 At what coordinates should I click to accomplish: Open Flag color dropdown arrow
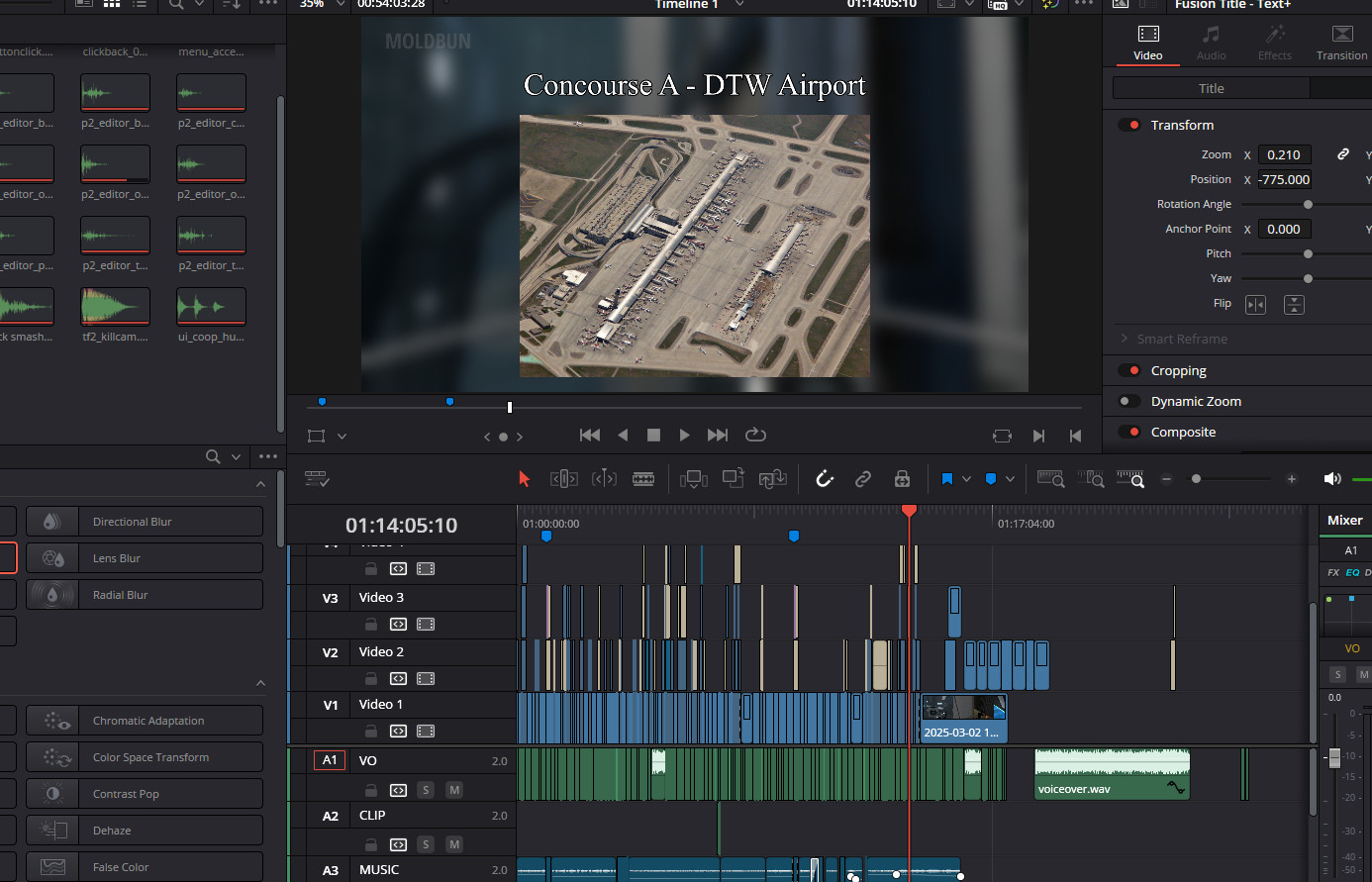pyautogui.click(x=966, y=479)
